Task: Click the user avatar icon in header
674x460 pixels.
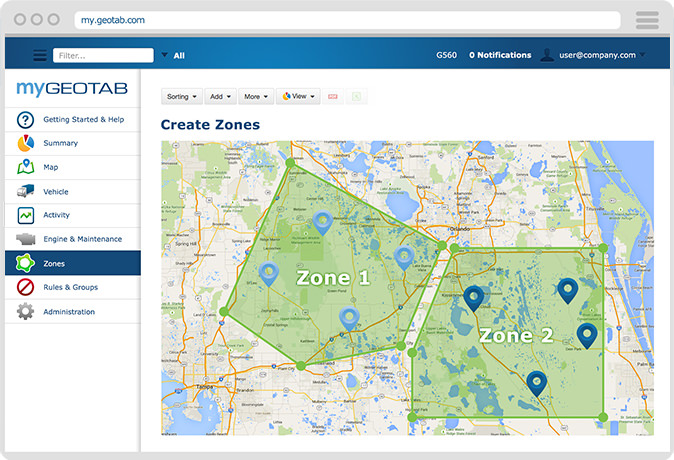Action: (x=547, y=55)
